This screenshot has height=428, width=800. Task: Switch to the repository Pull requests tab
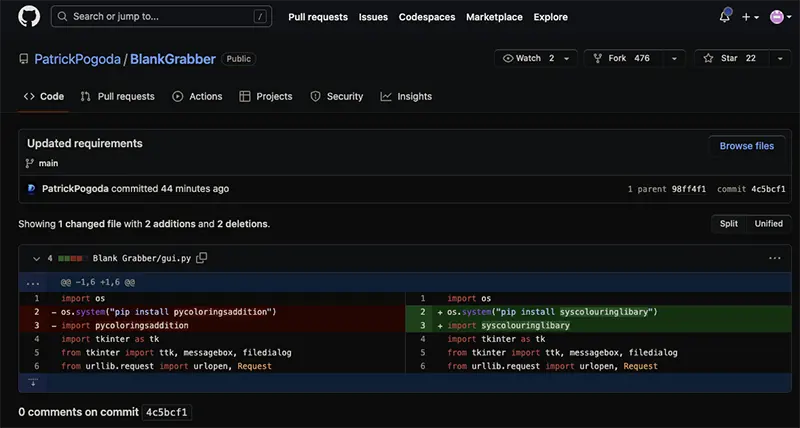click(118, 96)
